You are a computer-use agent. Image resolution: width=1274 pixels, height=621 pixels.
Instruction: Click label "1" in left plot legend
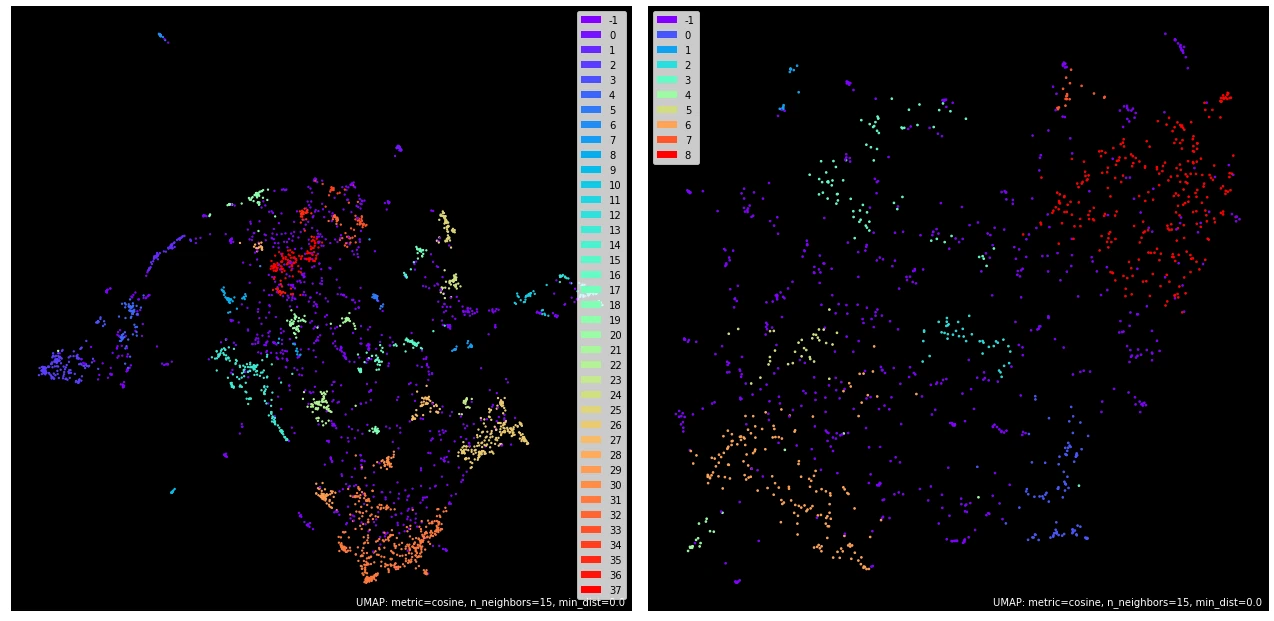click(613, 50)
